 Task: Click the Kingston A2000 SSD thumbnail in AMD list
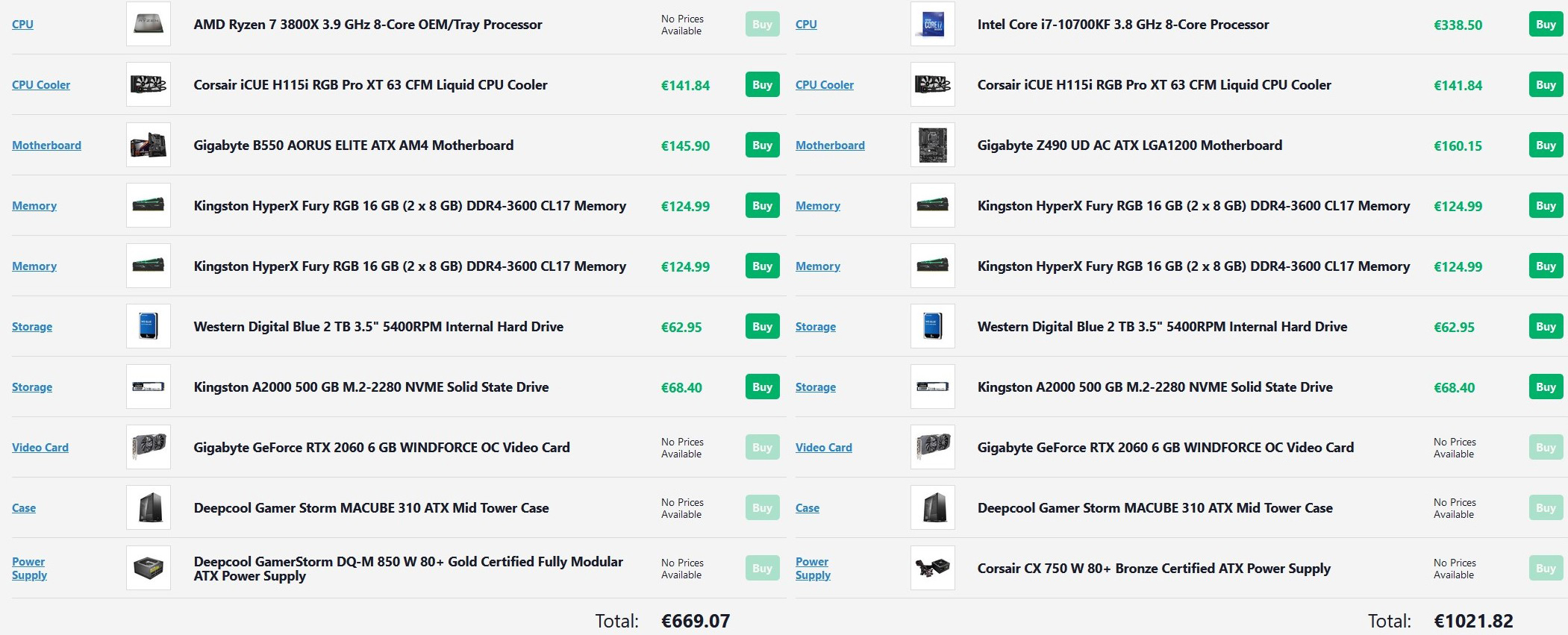tap(149, 387)
